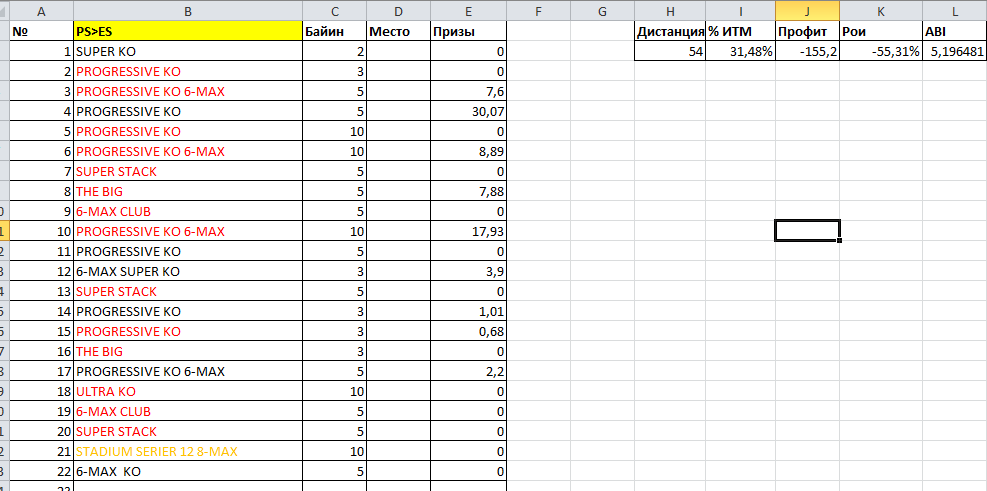
Task: Select column G header
Action: [602, 11]
